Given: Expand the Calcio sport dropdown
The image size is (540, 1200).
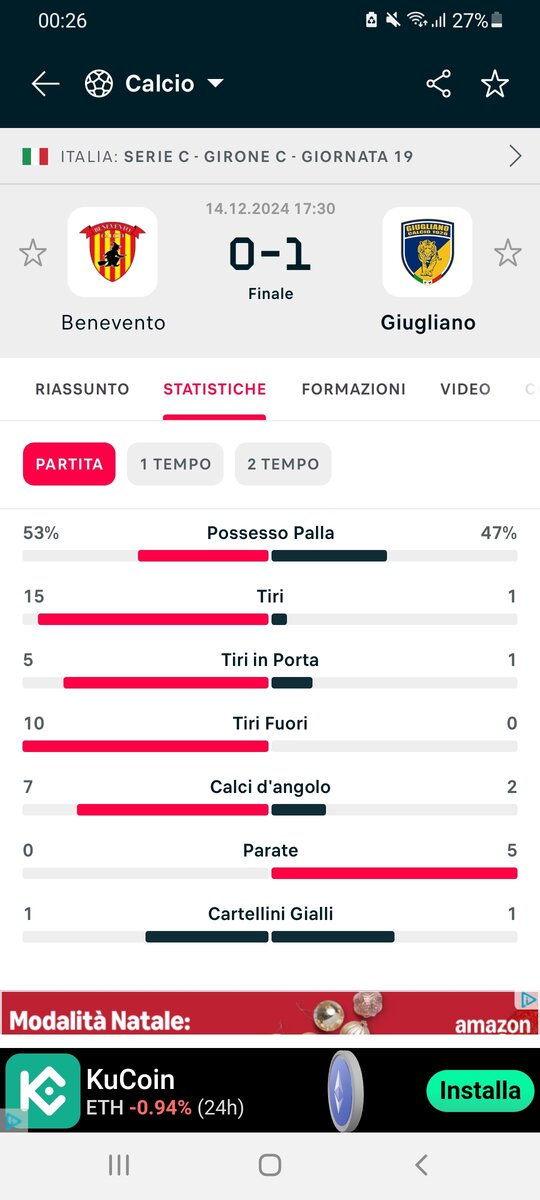Looking at the screenshot, I should (x=215, y=84).
